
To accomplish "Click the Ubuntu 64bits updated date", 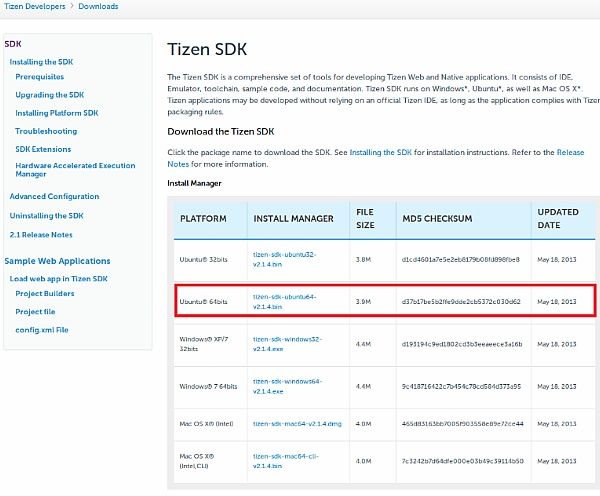I will [x=557, y=302].
